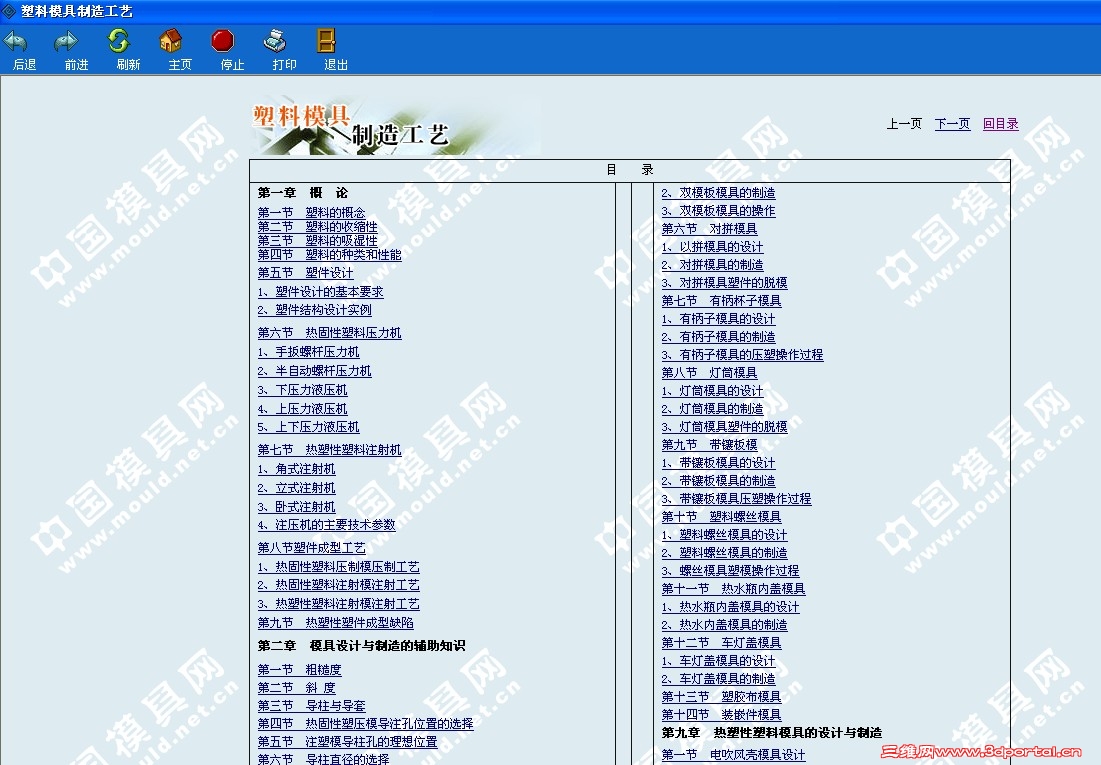Open 双模板模具的制造 link
Image resolution: width=1101 pixels, height=765 pixels.
(719, 192)
